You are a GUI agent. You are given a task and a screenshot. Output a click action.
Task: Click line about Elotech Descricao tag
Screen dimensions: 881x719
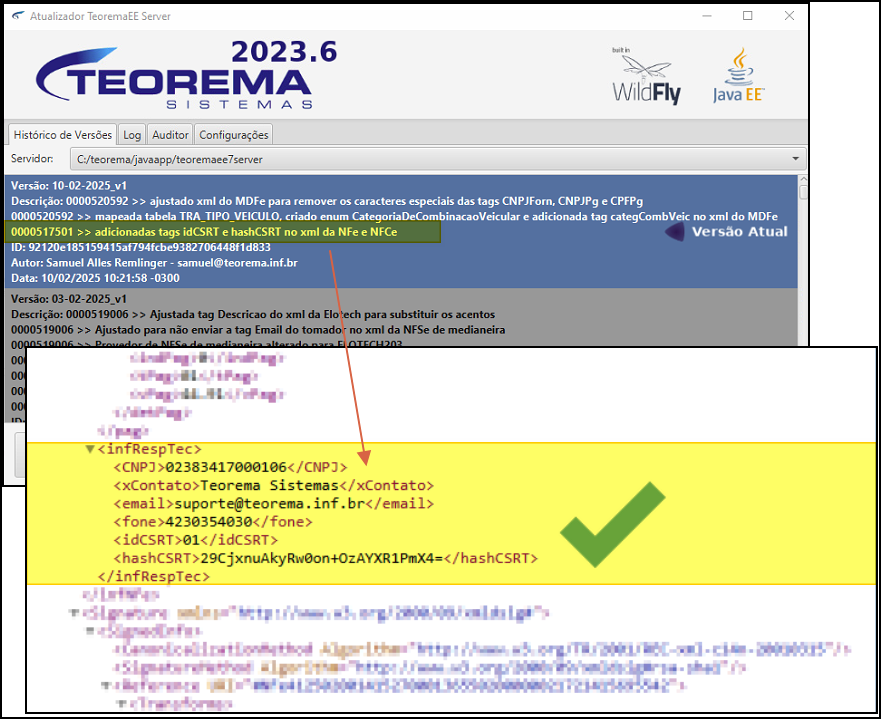[253, 315]
